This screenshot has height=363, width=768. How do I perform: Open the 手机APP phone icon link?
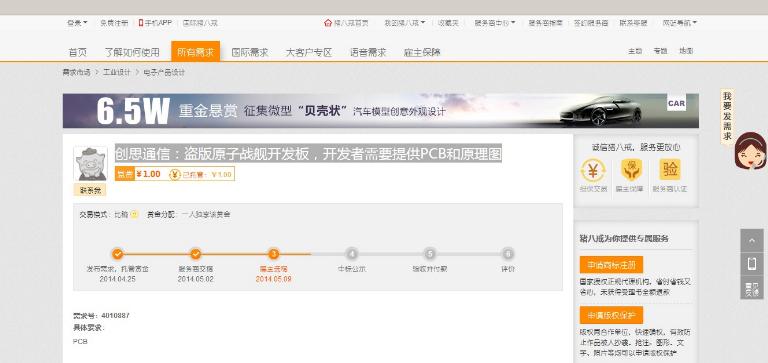[x=155, y=23]
